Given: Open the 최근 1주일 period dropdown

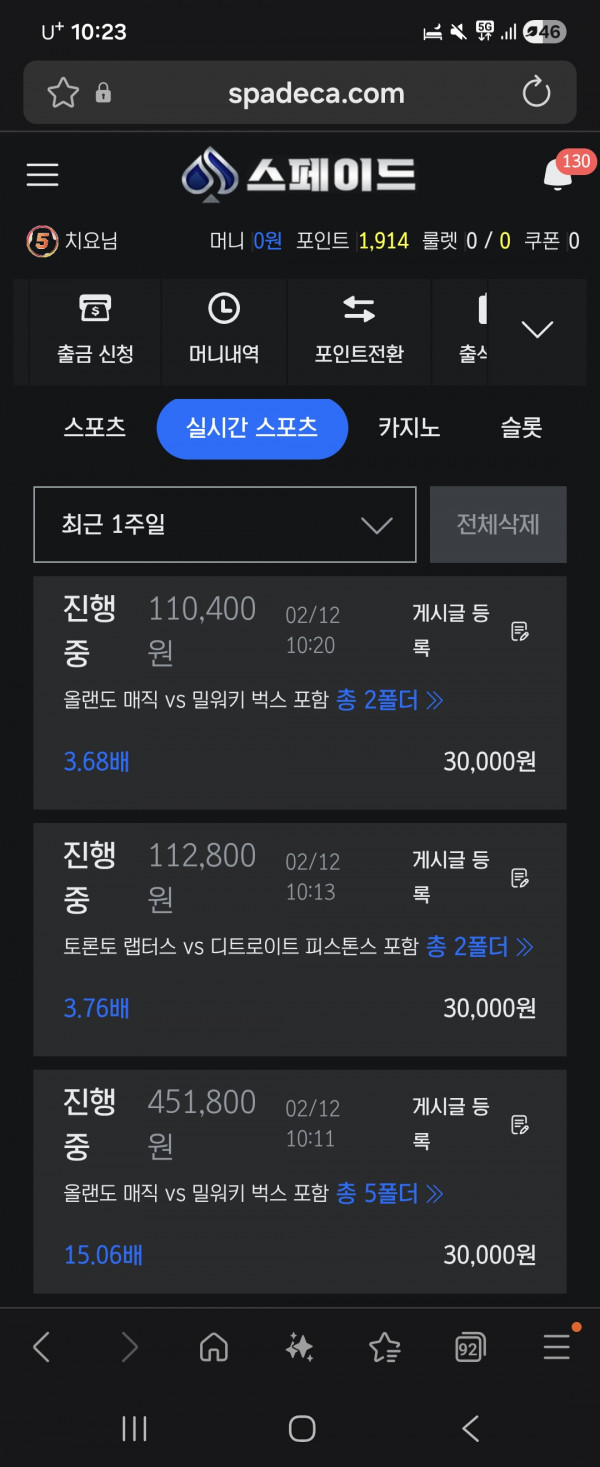Looking at the screenshot, I should (225, 525).
